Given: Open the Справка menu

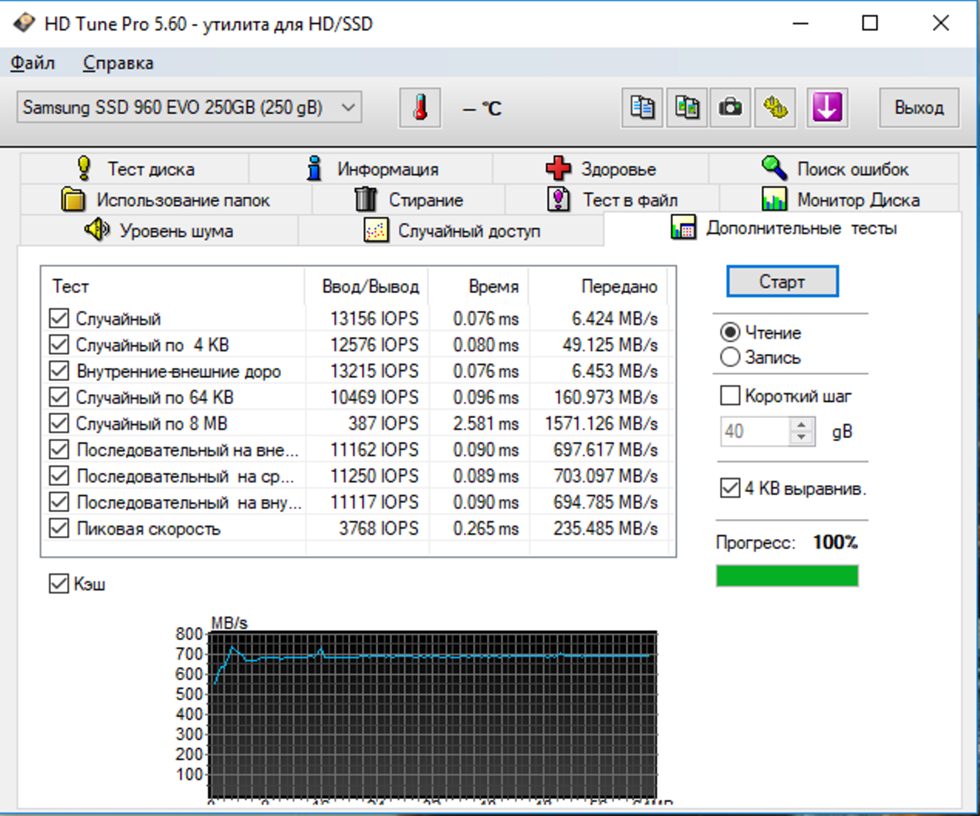Looking at the screenshot, I should (118, 63).
